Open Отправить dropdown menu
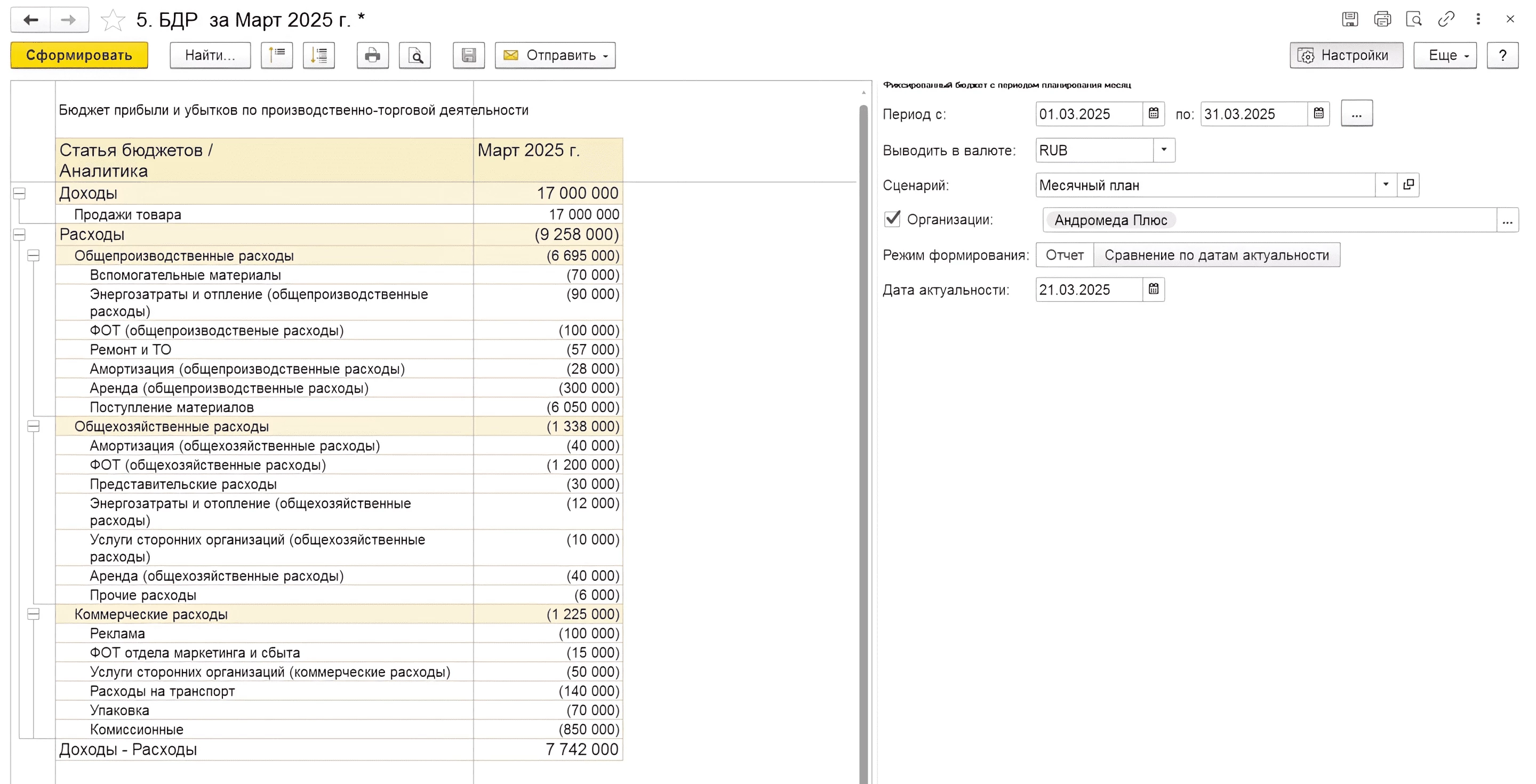Screen dimensions: 1536x784 click(x=555, y=55)
